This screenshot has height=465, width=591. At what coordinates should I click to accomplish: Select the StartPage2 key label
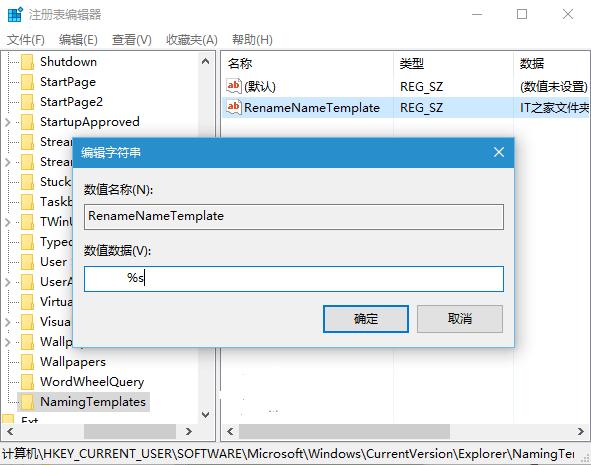71,102
